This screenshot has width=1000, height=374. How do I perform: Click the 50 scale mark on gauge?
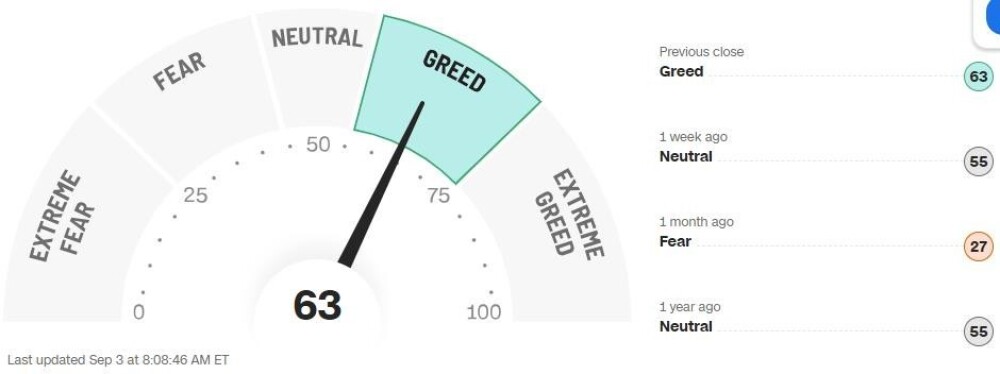pos(318,145)
